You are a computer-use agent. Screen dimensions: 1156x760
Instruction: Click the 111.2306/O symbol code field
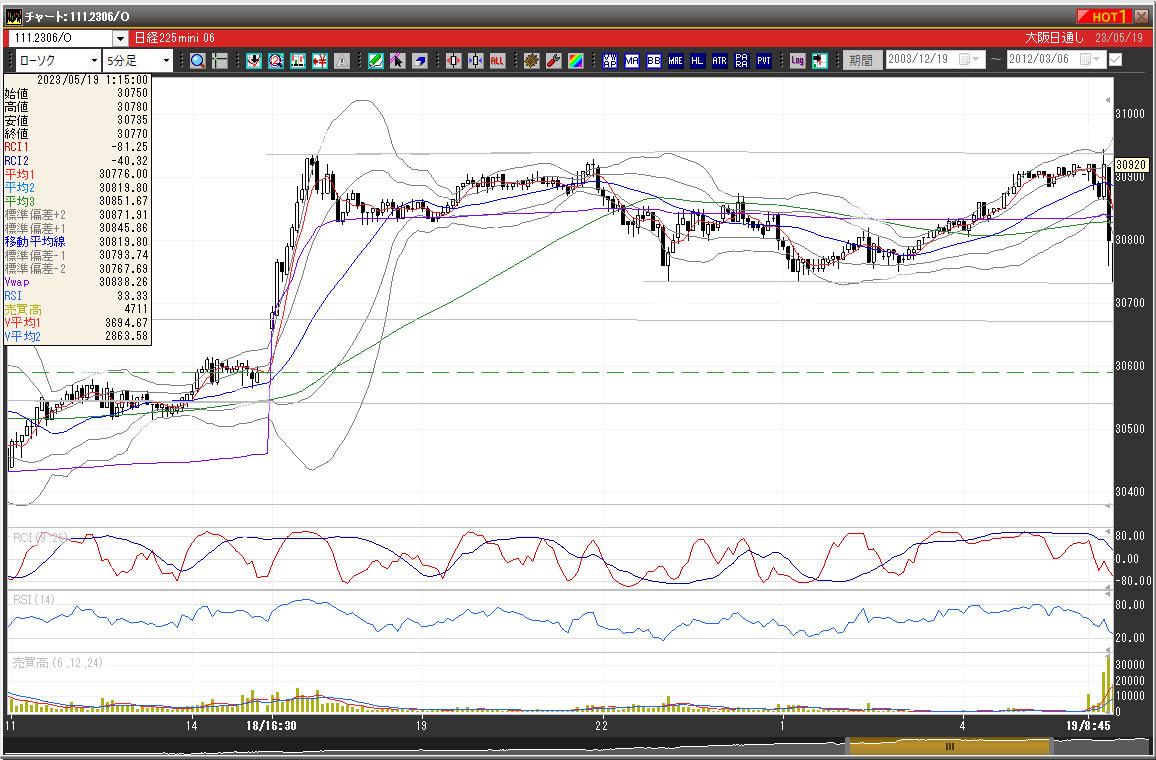click(60, 38)
